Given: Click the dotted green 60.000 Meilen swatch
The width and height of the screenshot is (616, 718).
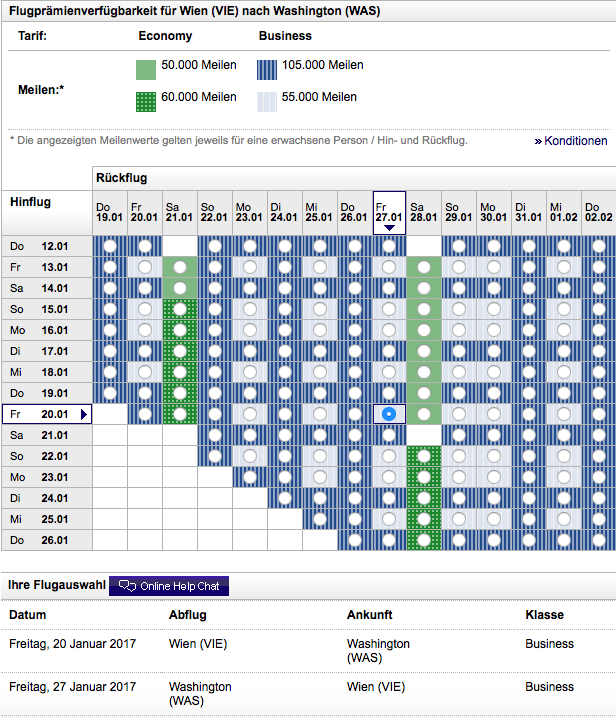Looking at the screenshot, I should click(146, 100).
